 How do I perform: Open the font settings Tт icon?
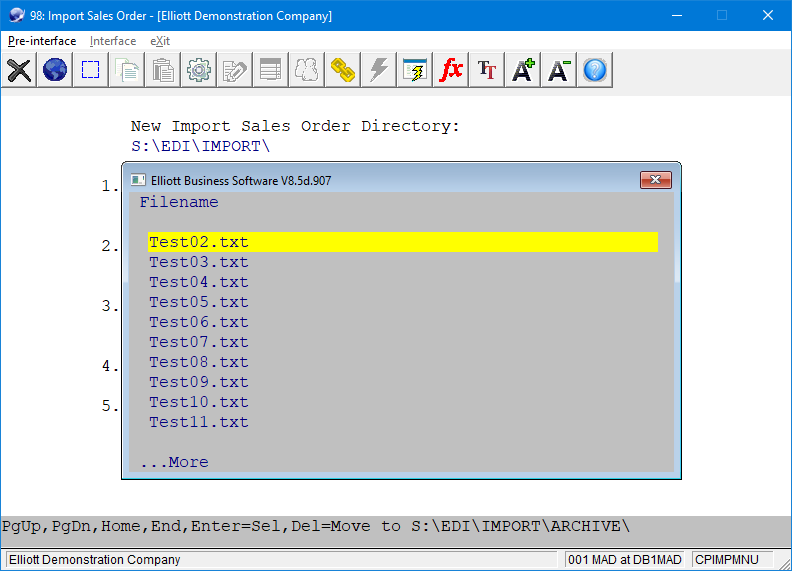[487, 70]
